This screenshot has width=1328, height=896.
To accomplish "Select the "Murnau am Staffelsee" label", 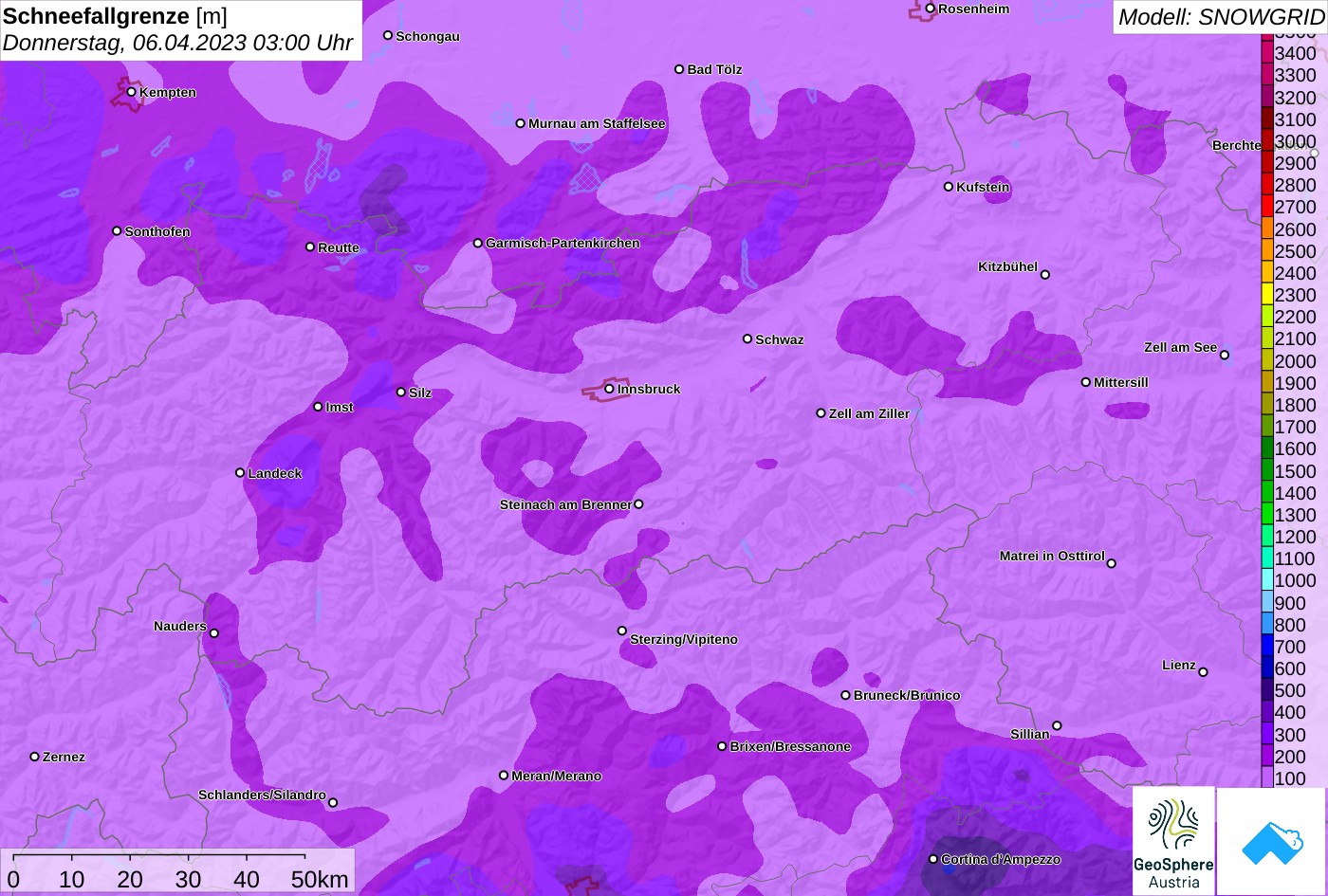I will pyautogui.click(x=597, y=123).
